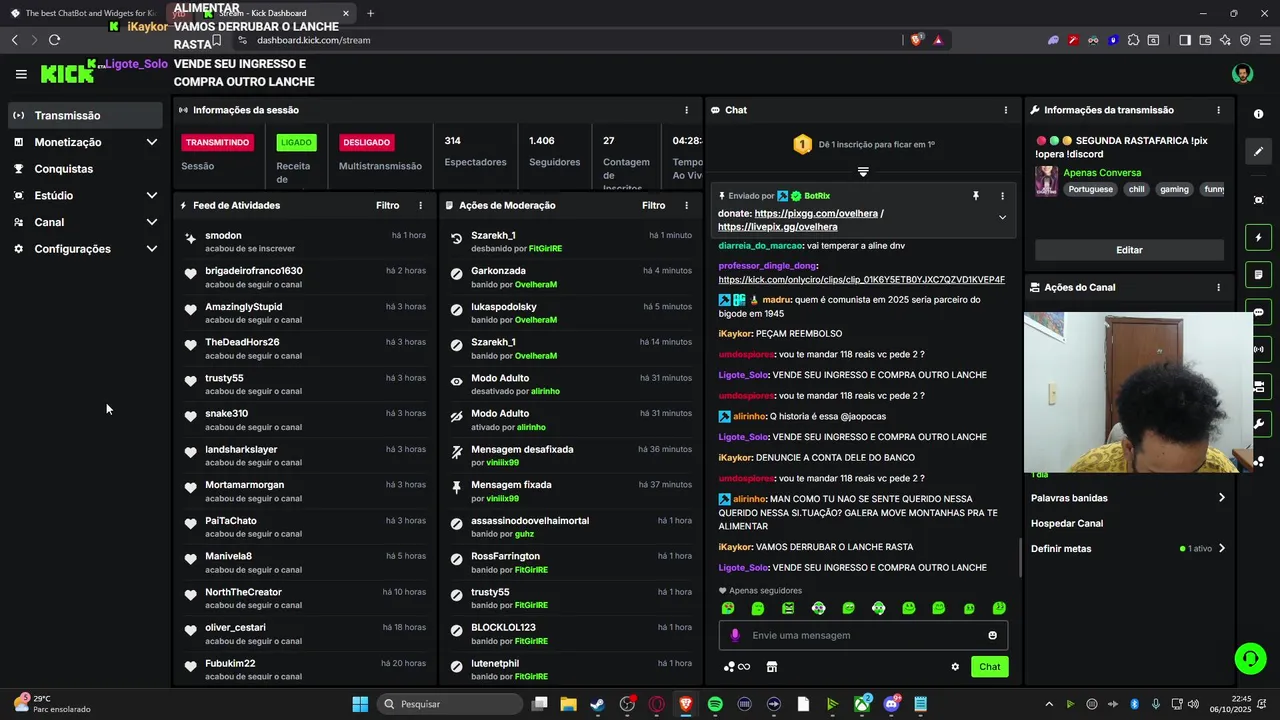
Task: Click the first green Kick emote
Action: point(728,608)
